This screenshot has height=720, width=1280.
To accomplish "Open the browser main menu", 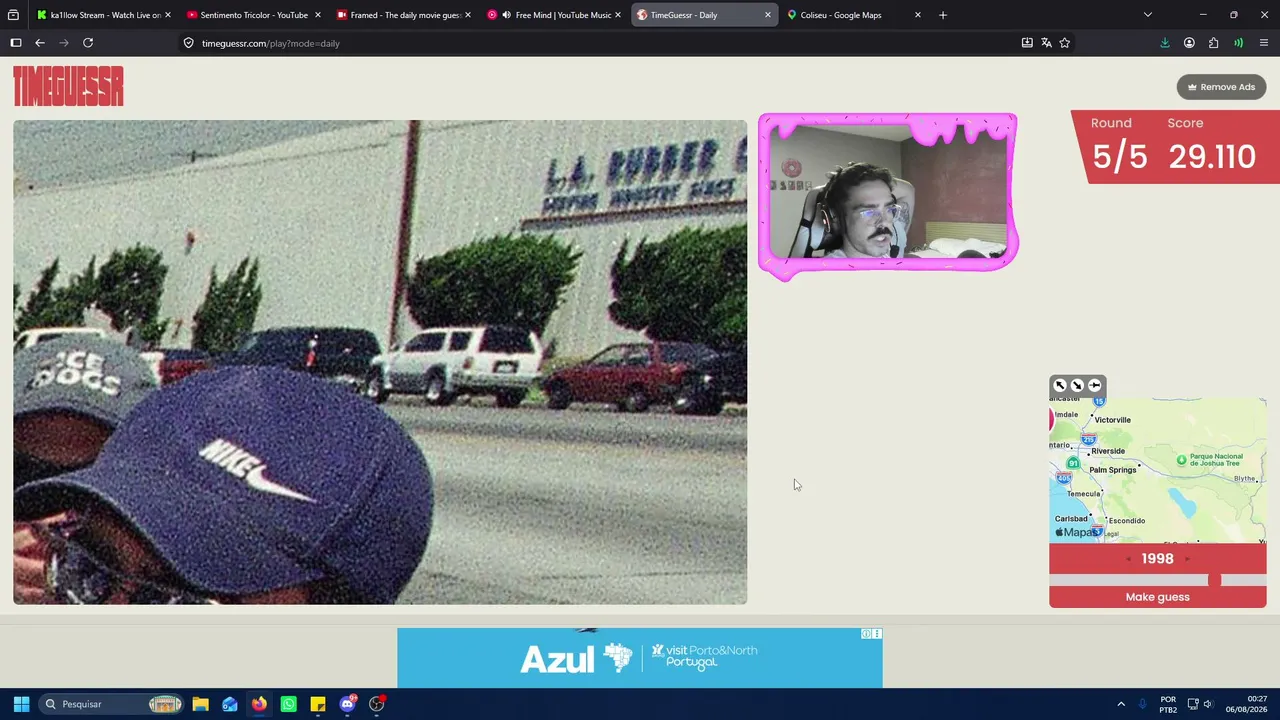I will pos(1264,43).
